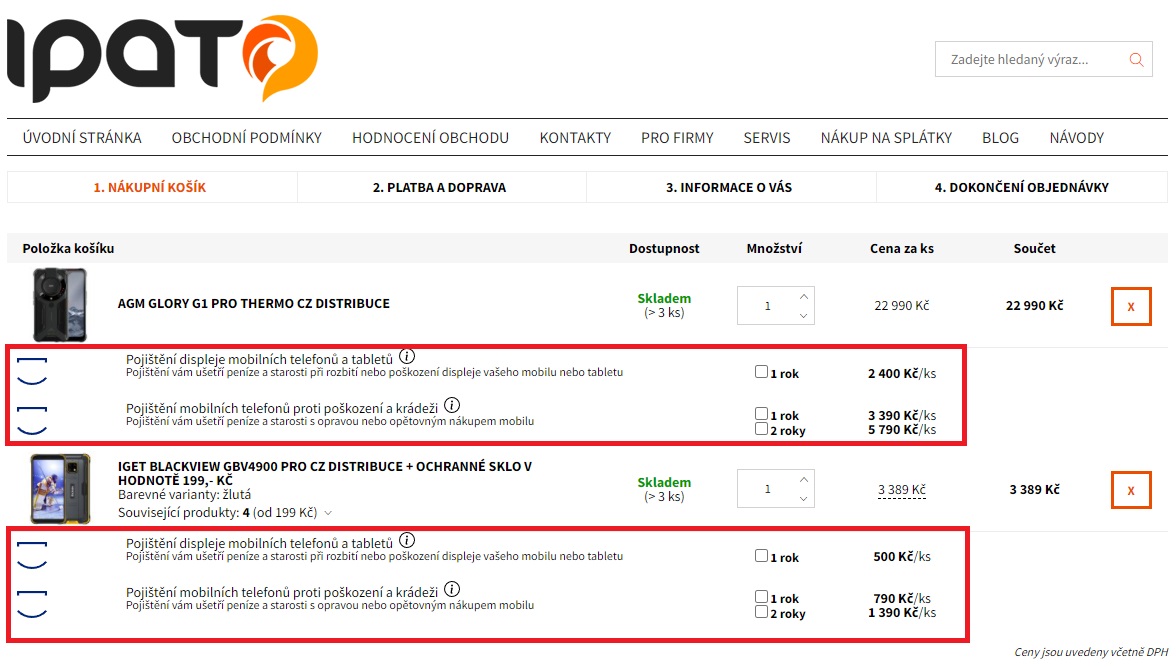Increase quantity of AGM Glory G1 Pro

click(803, 296)
